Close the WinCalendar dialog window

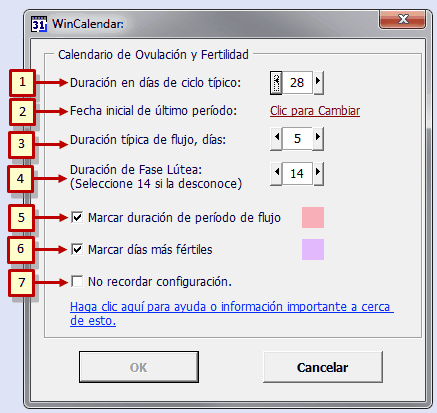coord(402,20)
